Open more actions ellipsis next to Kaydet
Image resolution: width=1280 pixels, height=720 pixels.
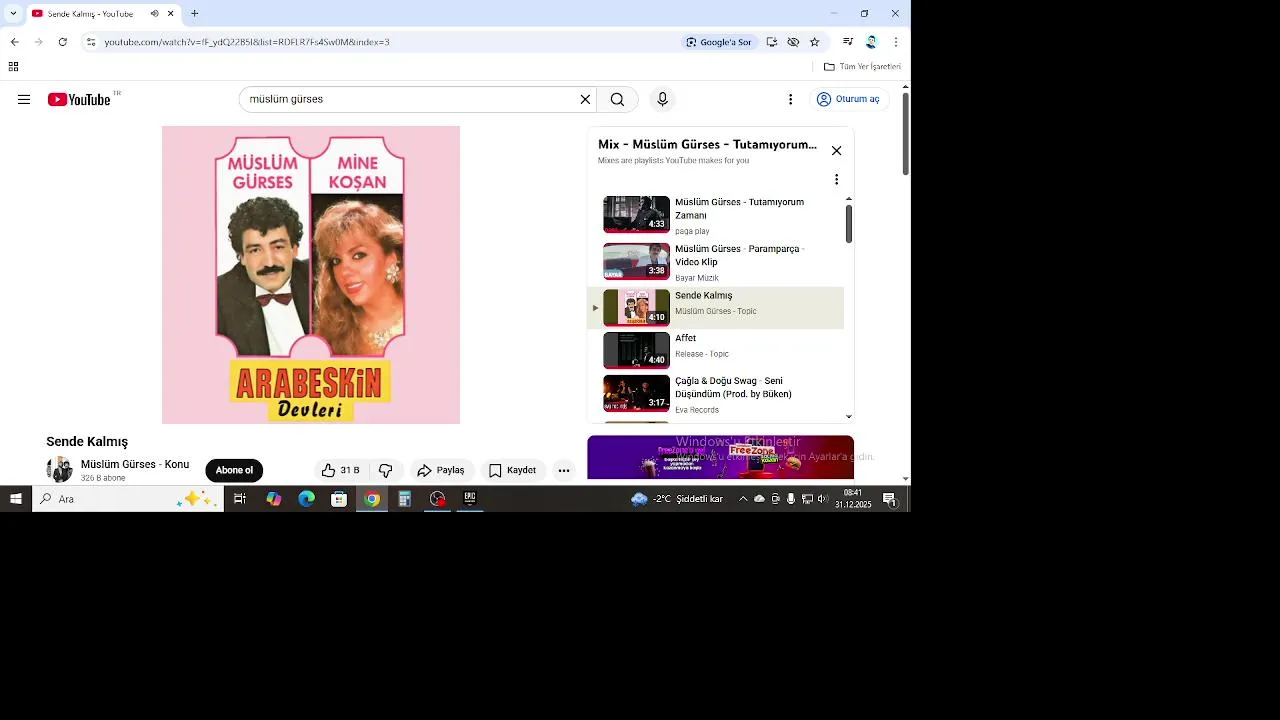tap(564, 470)
